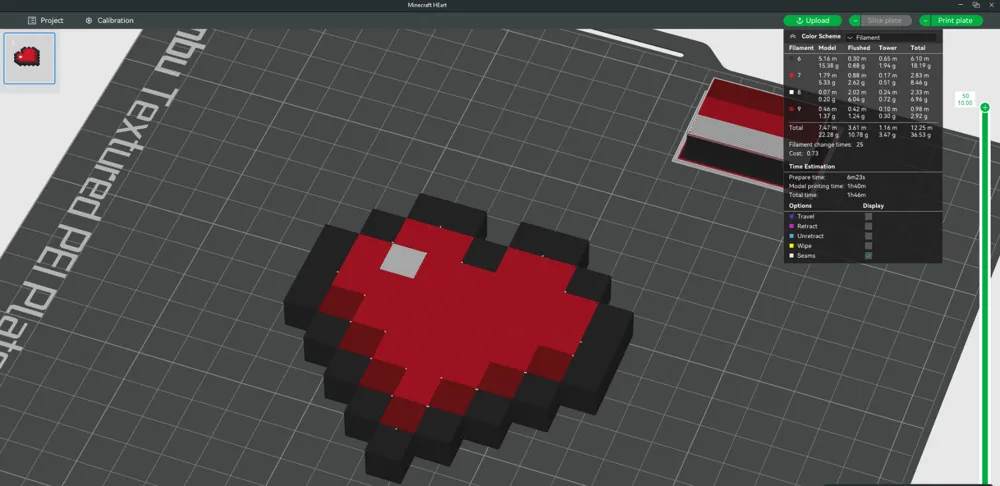
Task: Click the Cost value 0.73
Action: pos(812,153)
